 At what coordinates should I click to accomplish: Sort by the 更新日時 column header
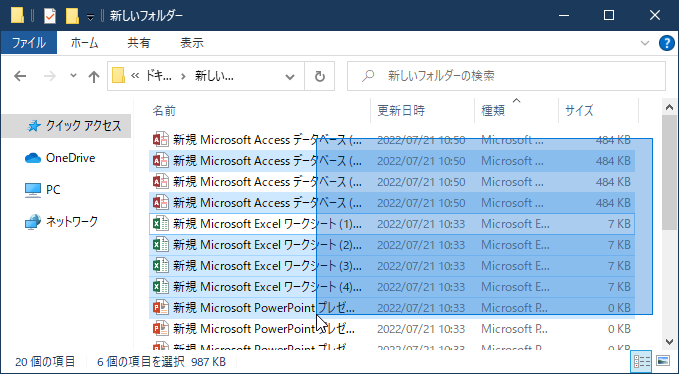tap(423, 111)
